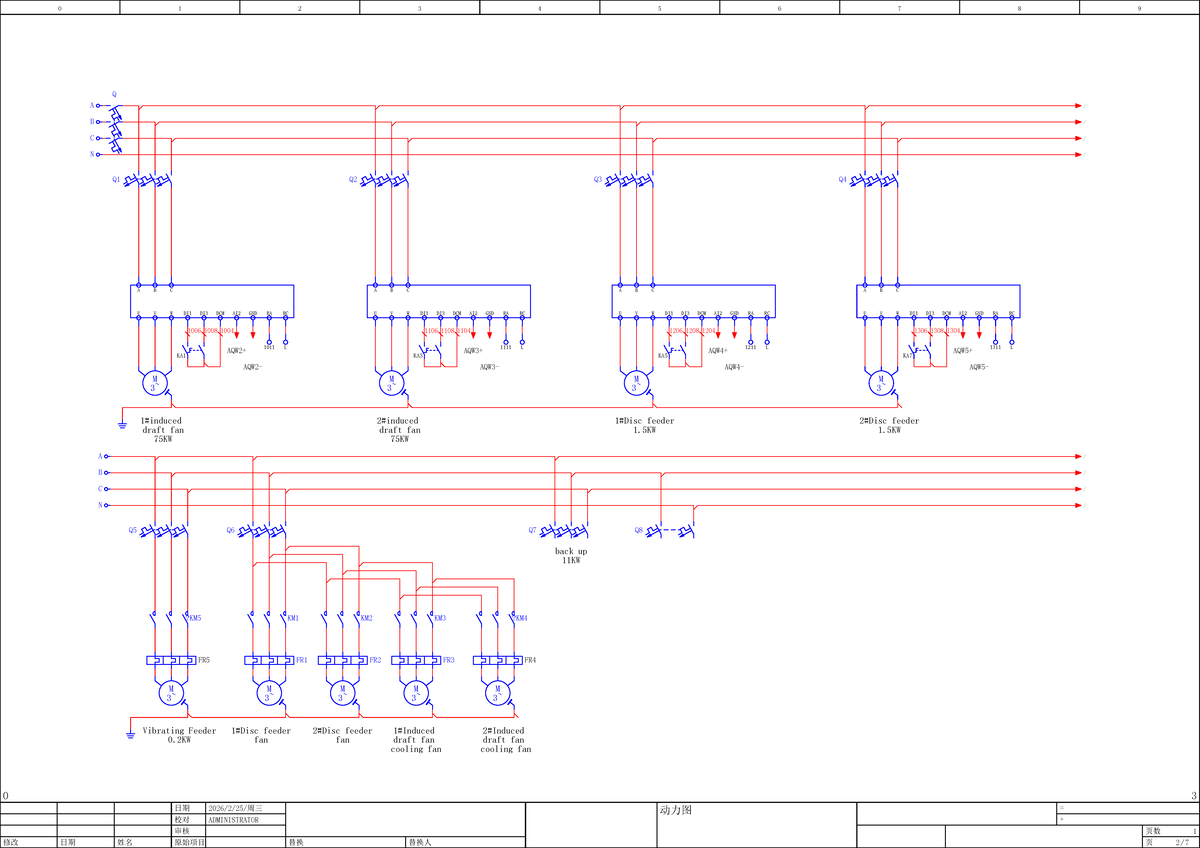Select the 2#induced draft fan motor symbol
The image size is (1200, 848).
tap(391, 383)
